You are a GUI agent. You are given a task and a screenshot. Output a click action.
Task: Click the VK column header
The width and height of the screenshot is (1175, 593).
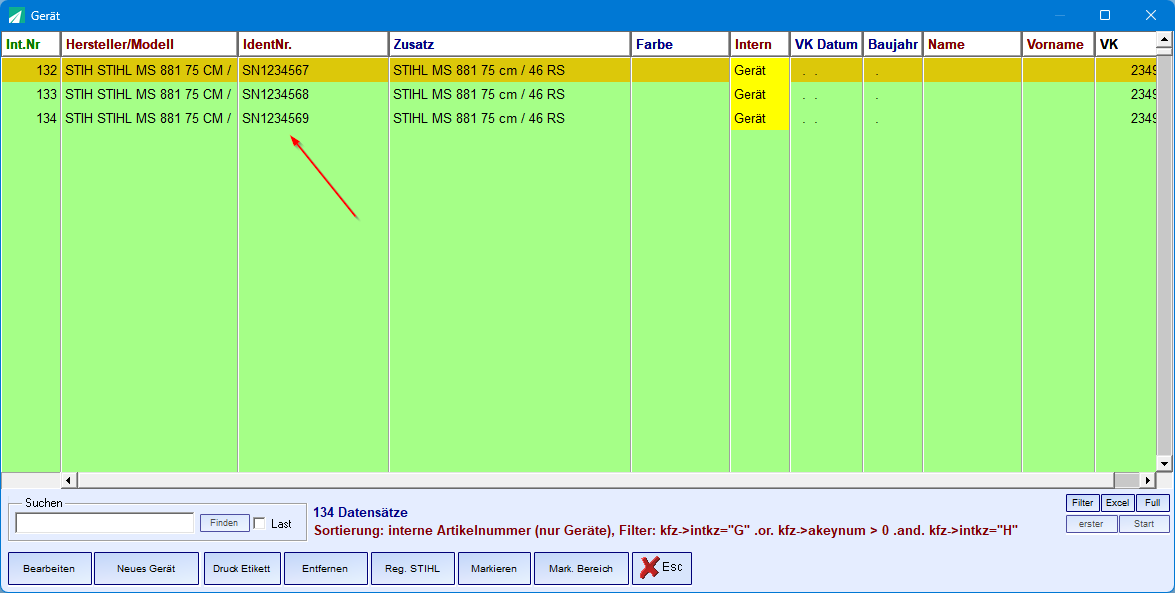[x=1126, y=44]
